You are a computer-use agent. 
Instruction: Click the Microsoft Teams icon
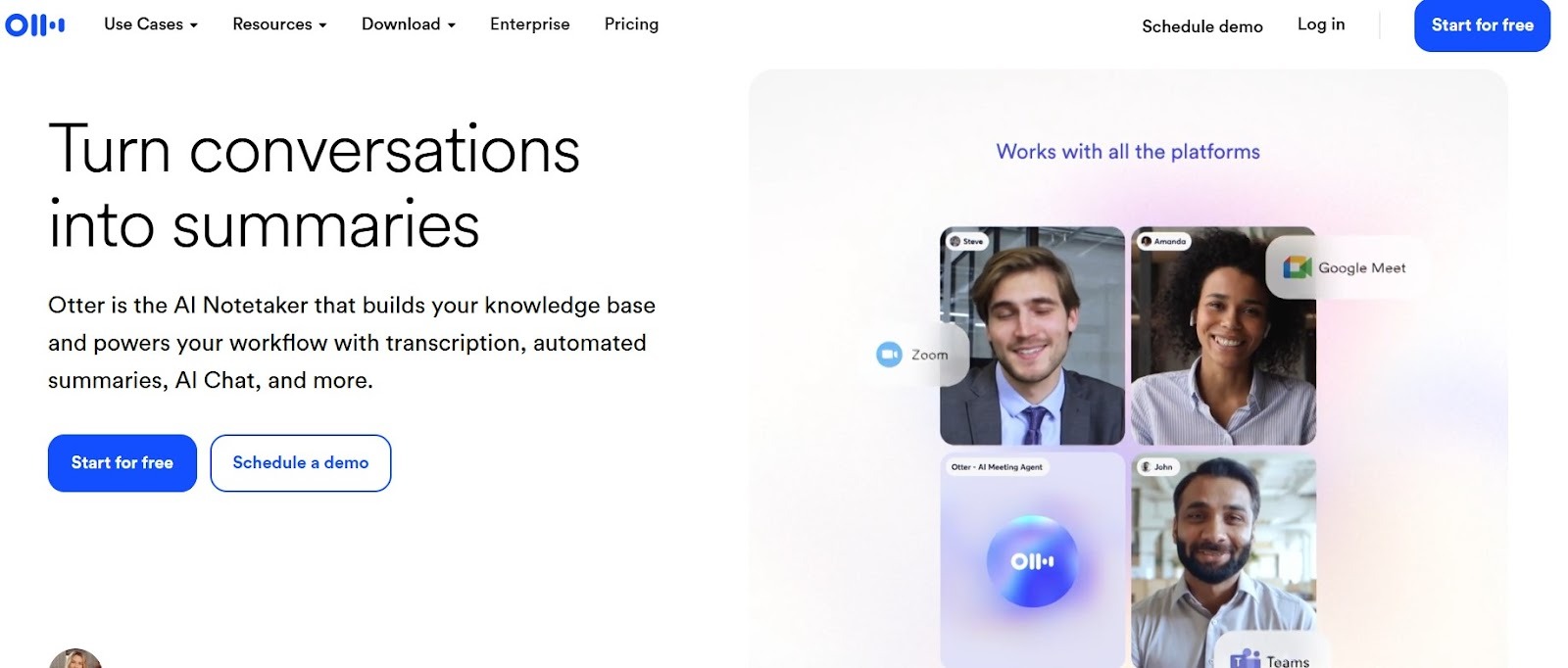(1245, 658)
